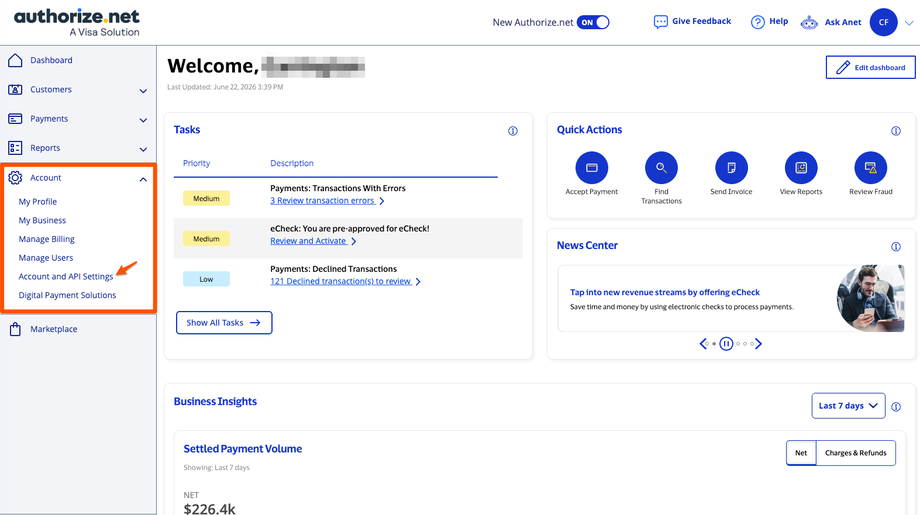Click the Find Transactions magnifier icon
920x515 pixels.
[x=661, y=168]
